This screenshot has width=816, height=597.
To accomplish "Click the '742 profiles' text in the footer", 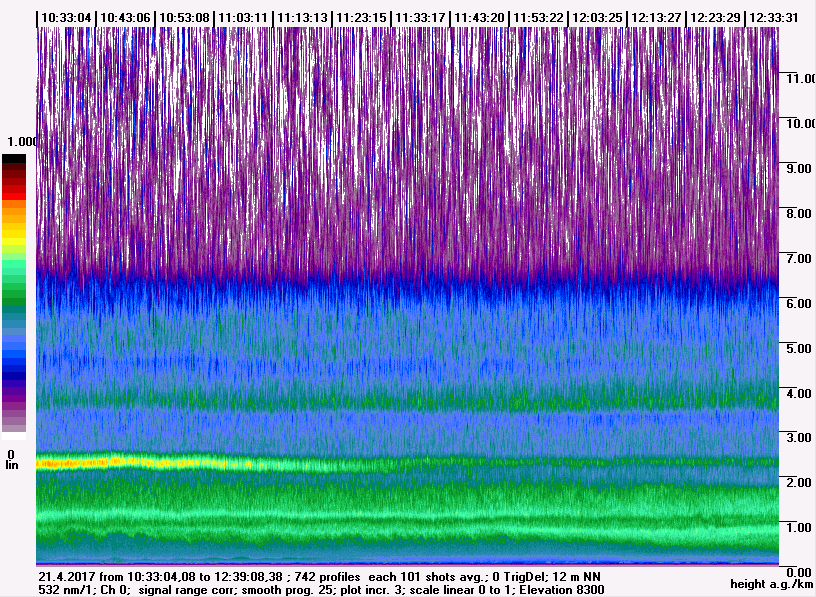I will point(327,577).
